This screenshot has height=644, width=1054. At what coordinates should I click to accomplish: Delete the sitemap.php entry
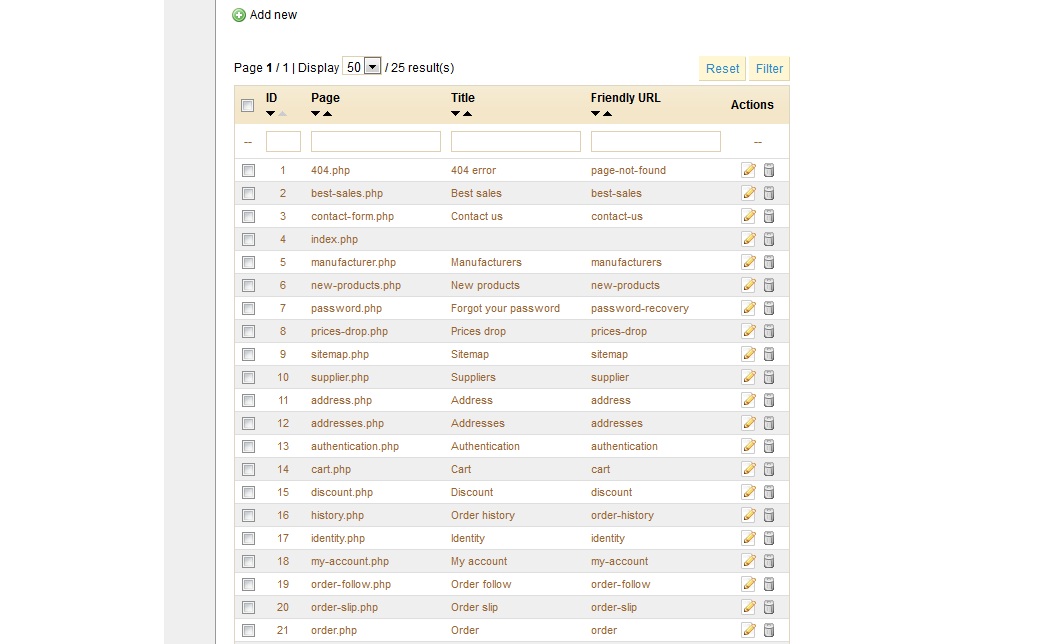[769, 354]
